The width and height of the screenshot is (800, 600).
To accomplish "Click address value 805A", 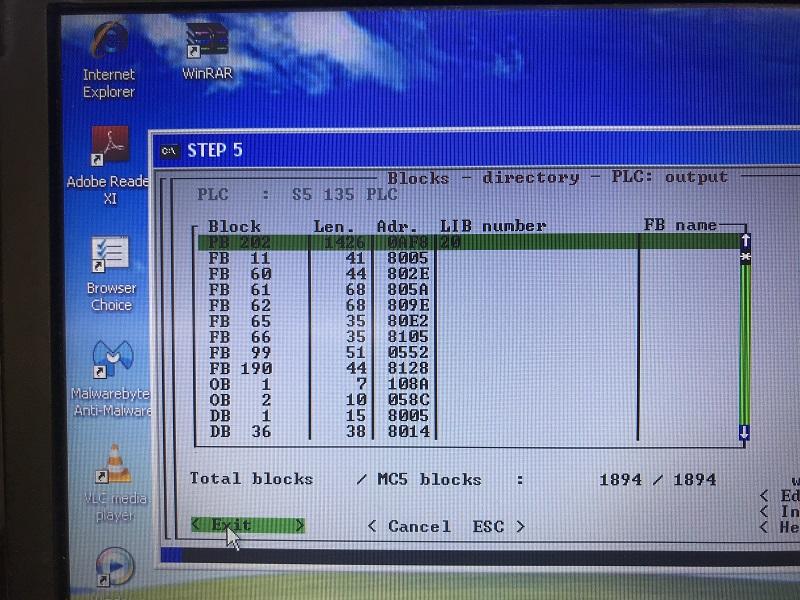I will (408, 290).
